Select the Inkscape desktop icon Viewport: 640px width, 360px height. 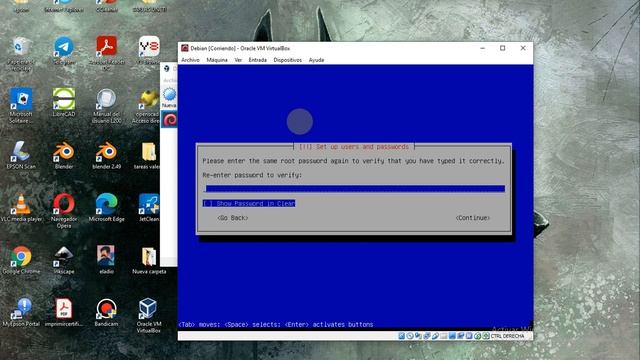64,260
